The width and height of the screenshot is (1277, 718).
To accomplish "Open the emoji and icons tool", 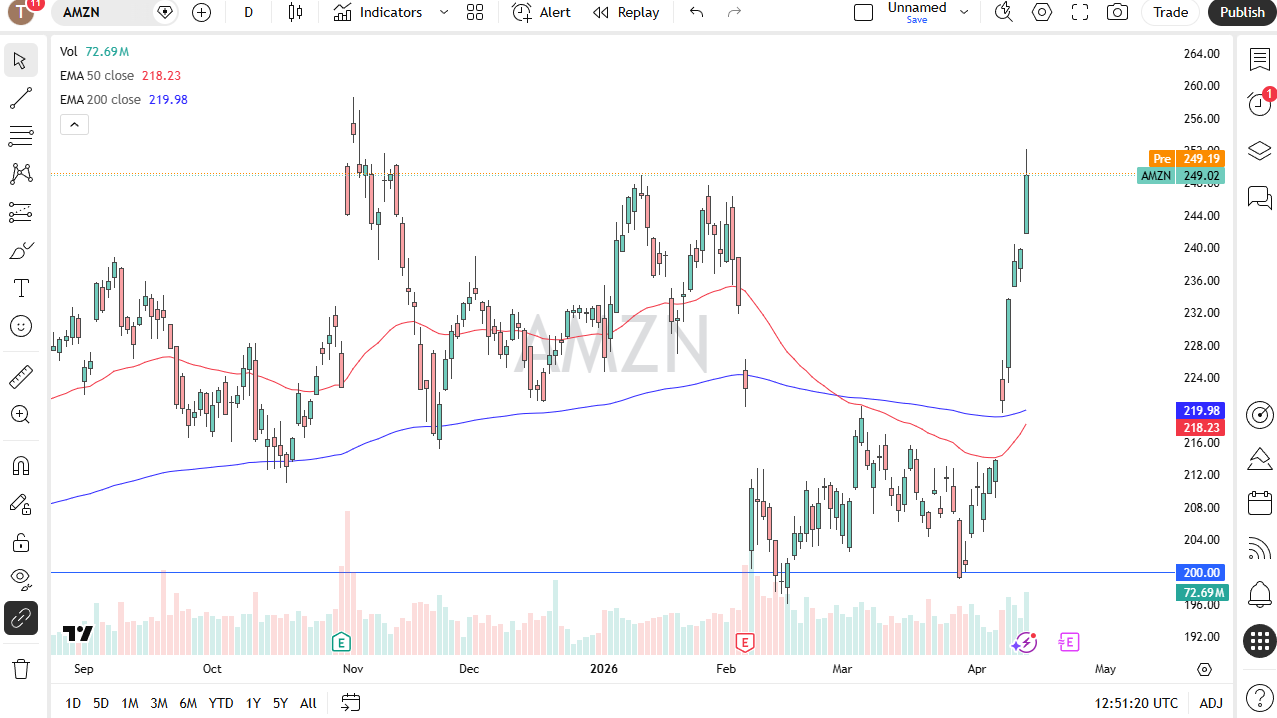I will click(x=20, y=326).
